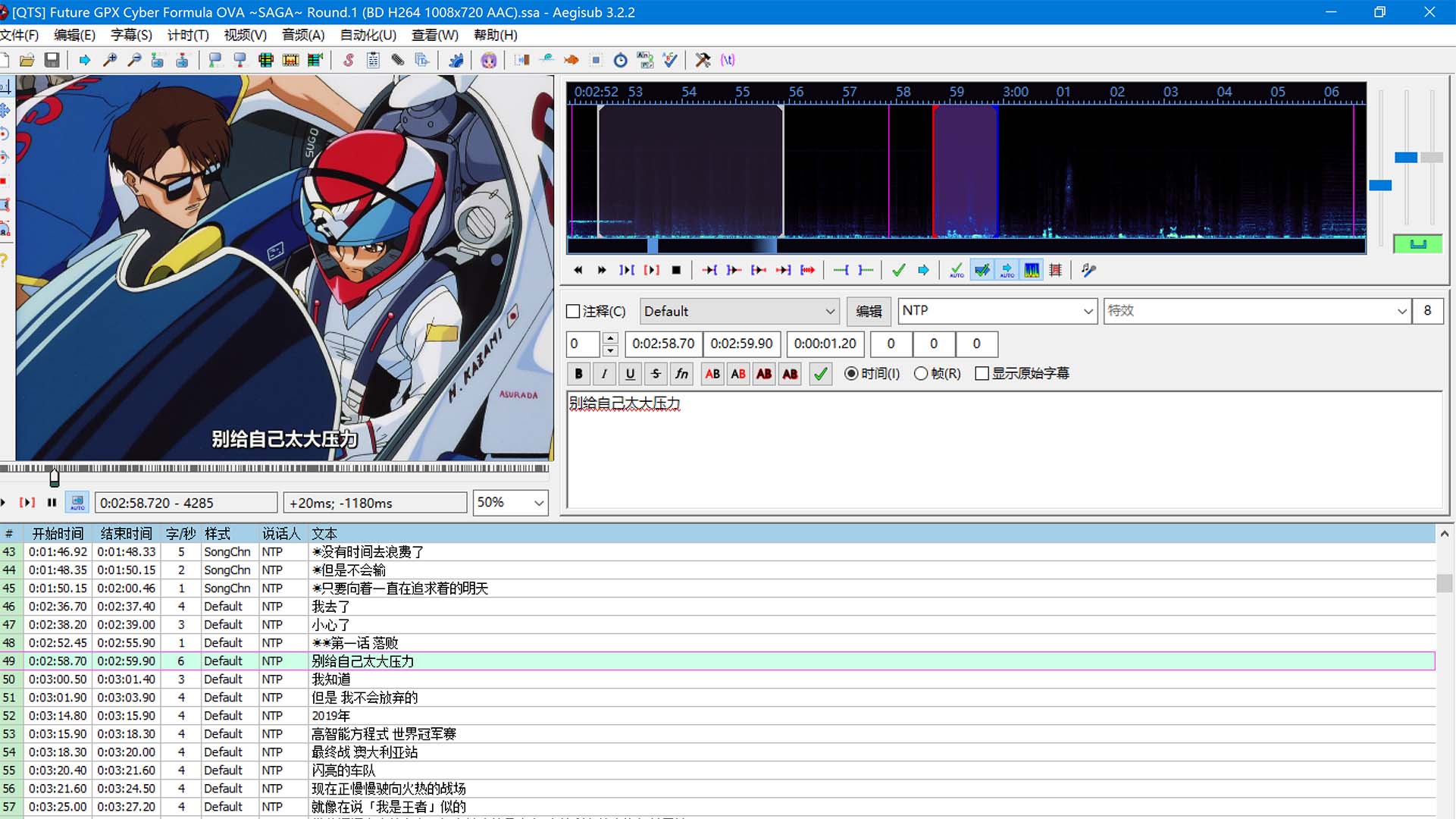The image size is (1456, 819).
Task: Select subtitle row 52 with text 2019年
Action: click(x=718, y=716)
